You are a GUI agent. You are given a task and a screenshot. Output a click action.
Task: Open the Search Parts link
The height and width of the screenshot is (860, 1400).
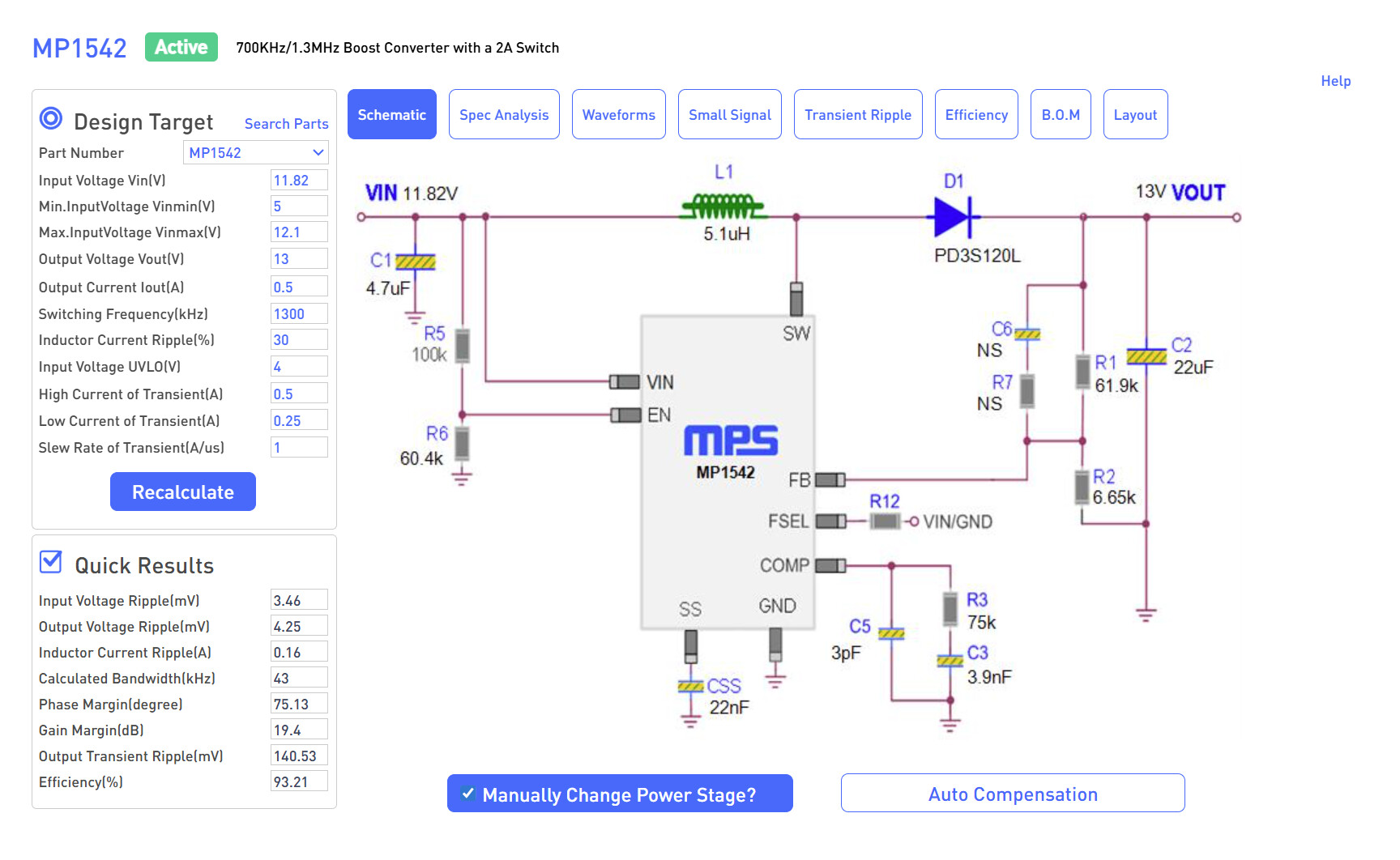(286, 124)
